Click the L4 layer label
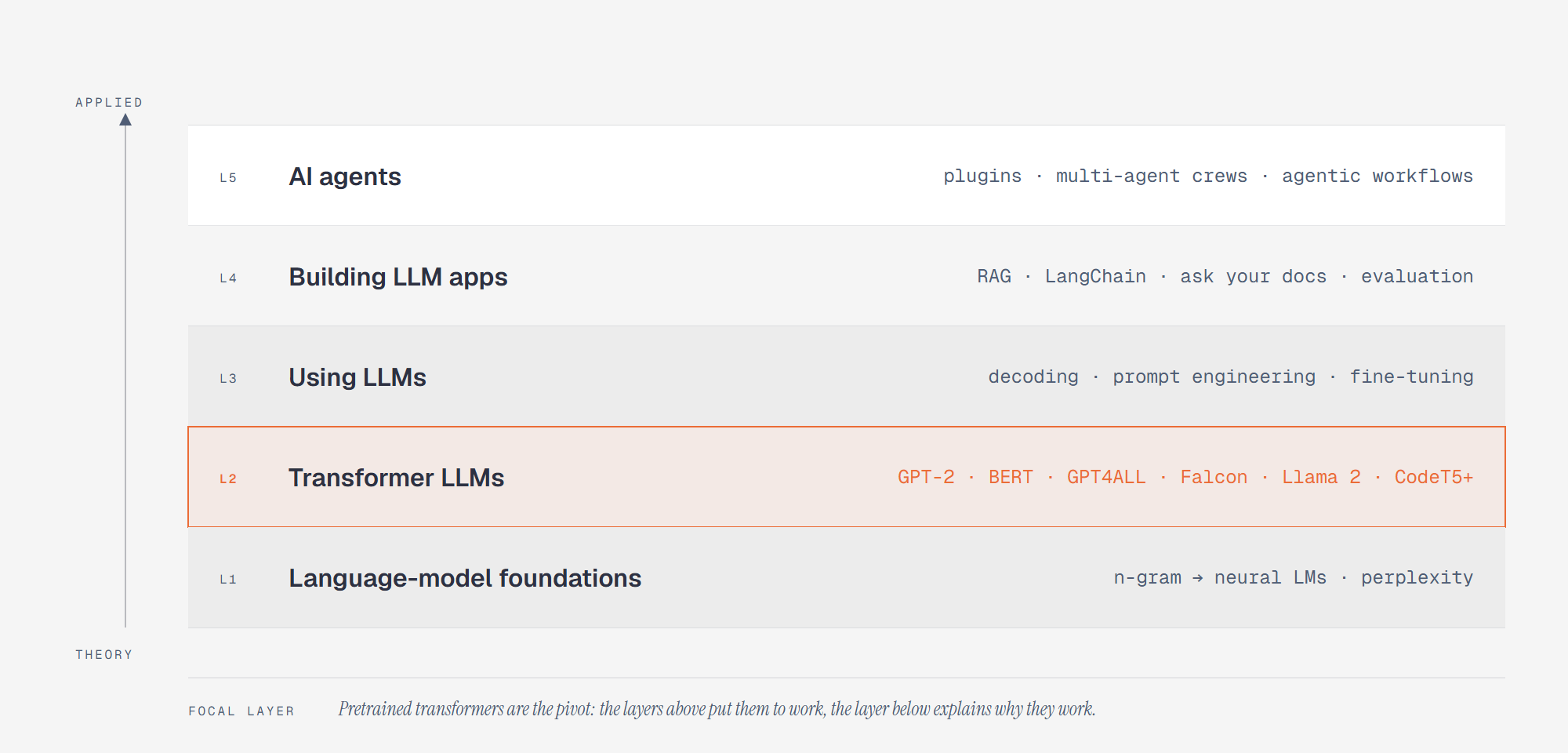The width and height of the screenshot is (1568, 753). 228,278
